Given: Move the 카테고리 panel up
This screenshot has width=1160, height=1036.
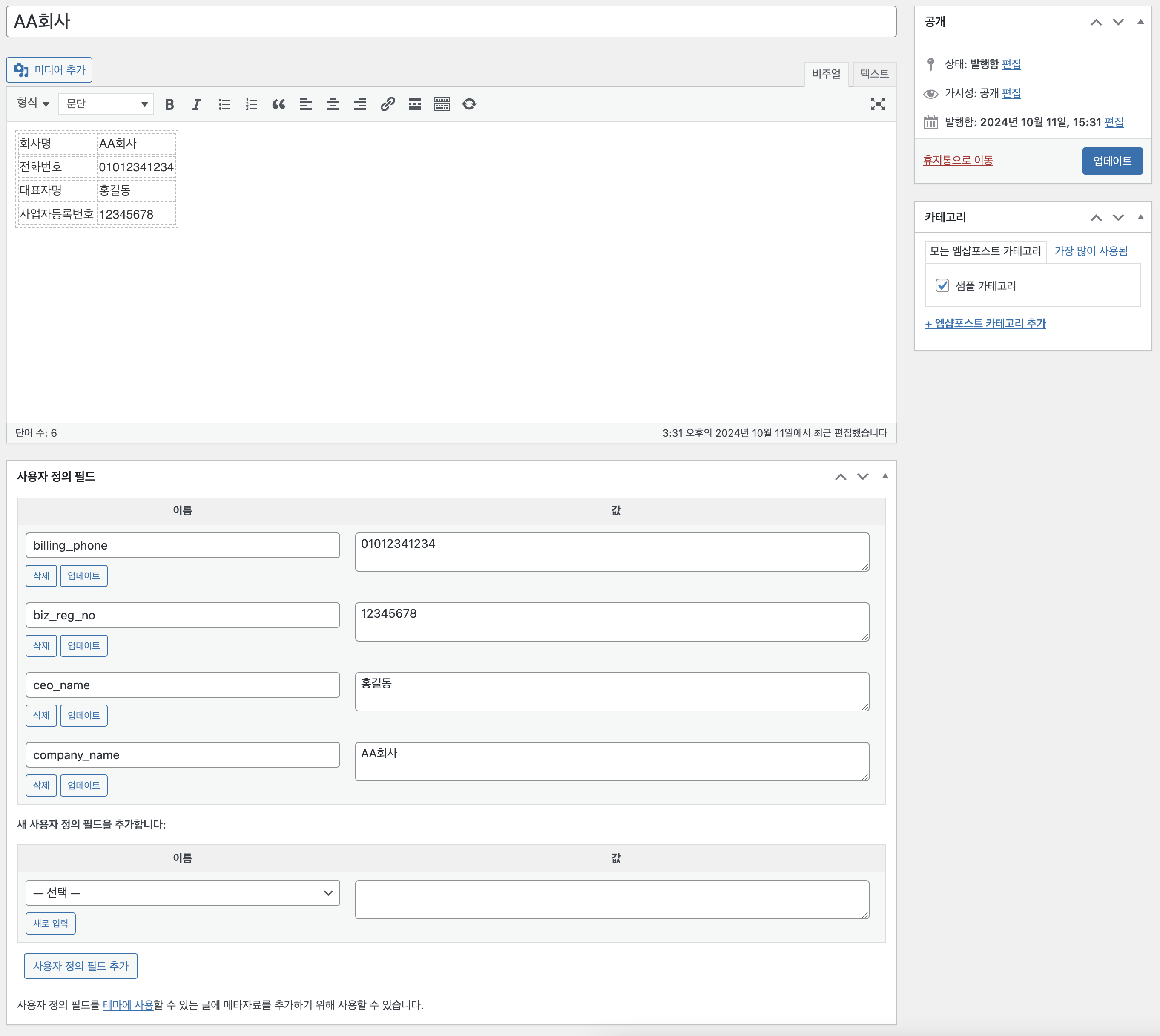Looking at the screenshot, I should [1096, 217].
